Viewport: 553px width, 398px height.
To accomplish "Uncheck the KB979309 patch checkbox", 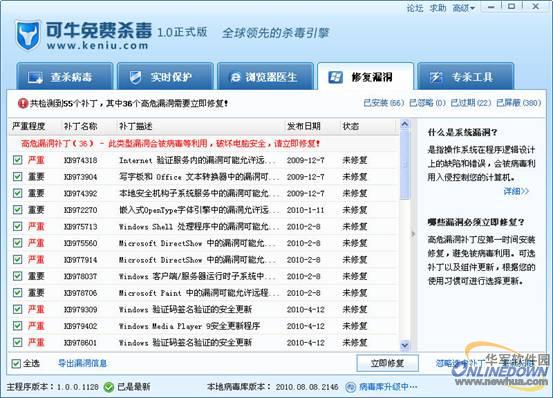I will 17,309.
